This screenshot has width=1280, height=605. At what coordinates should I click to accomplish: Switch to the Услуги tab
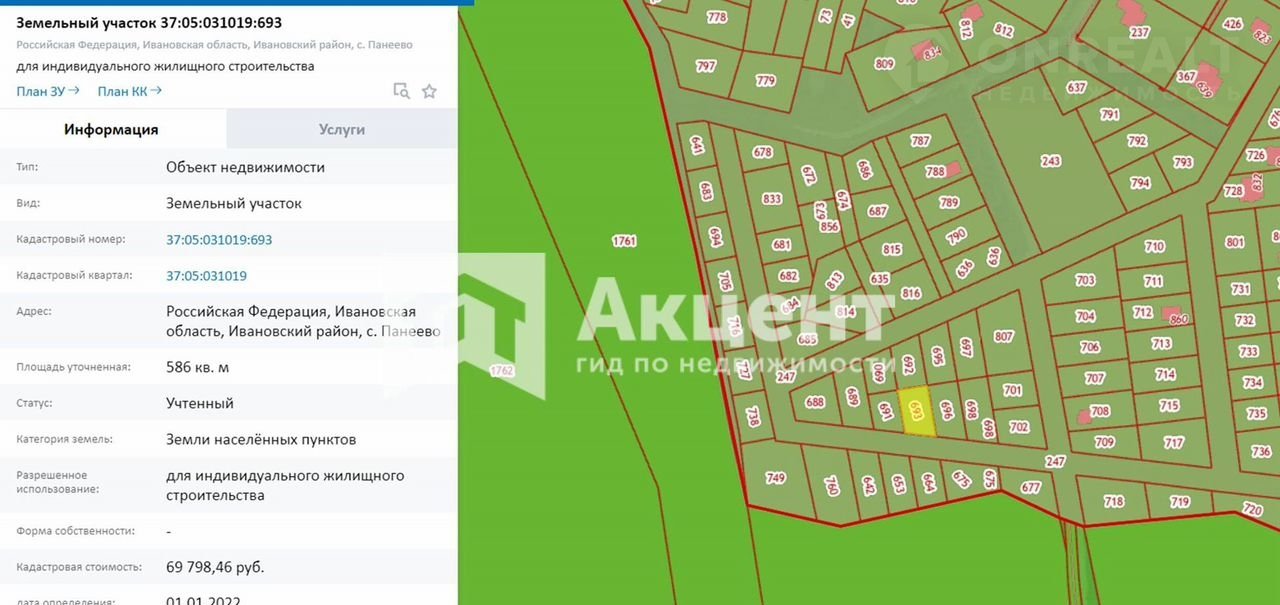pyautogui.click(x=342, y=129)
